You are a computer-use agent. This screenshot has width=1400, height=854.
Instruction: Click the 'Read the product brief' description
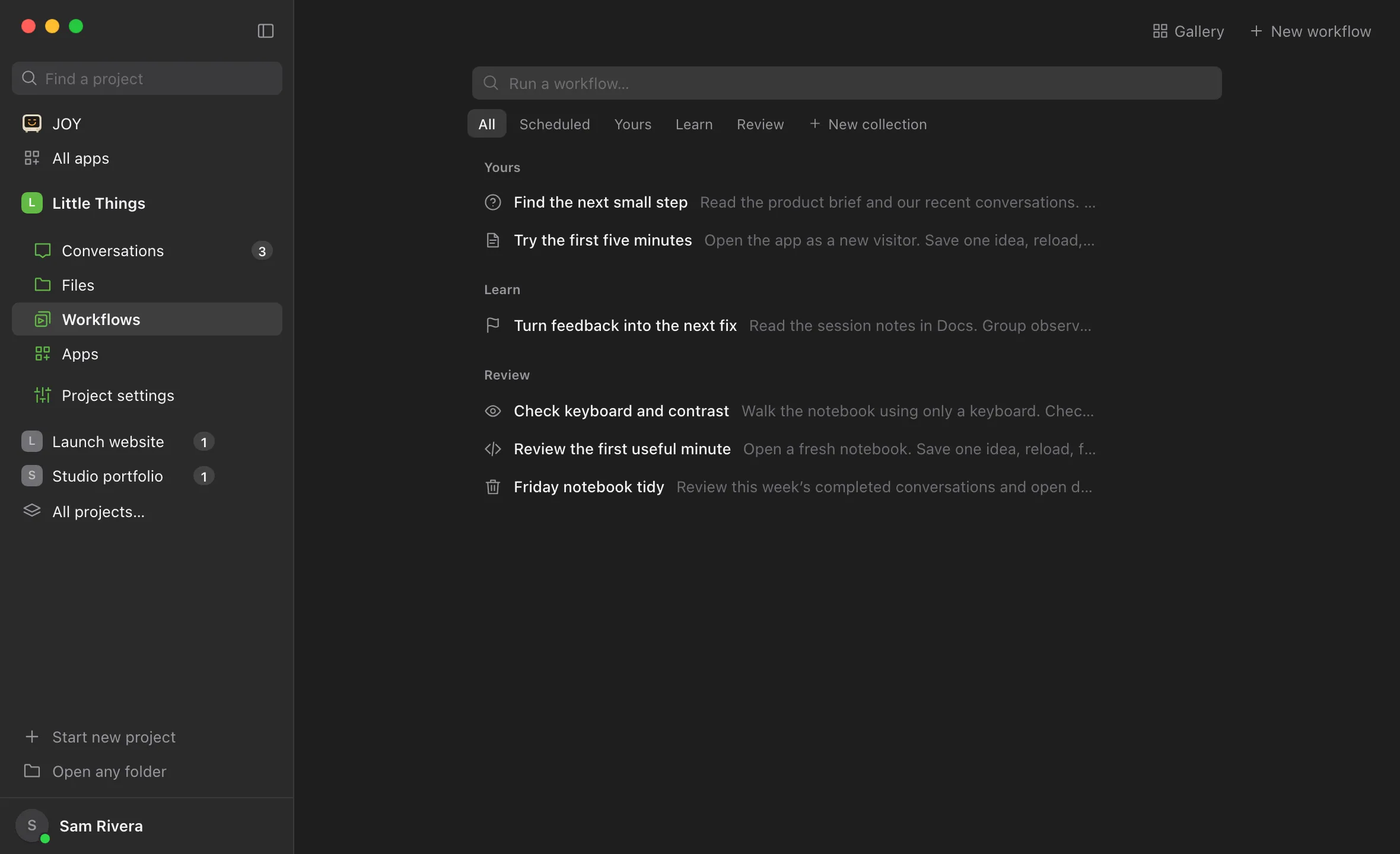(898, 202)
